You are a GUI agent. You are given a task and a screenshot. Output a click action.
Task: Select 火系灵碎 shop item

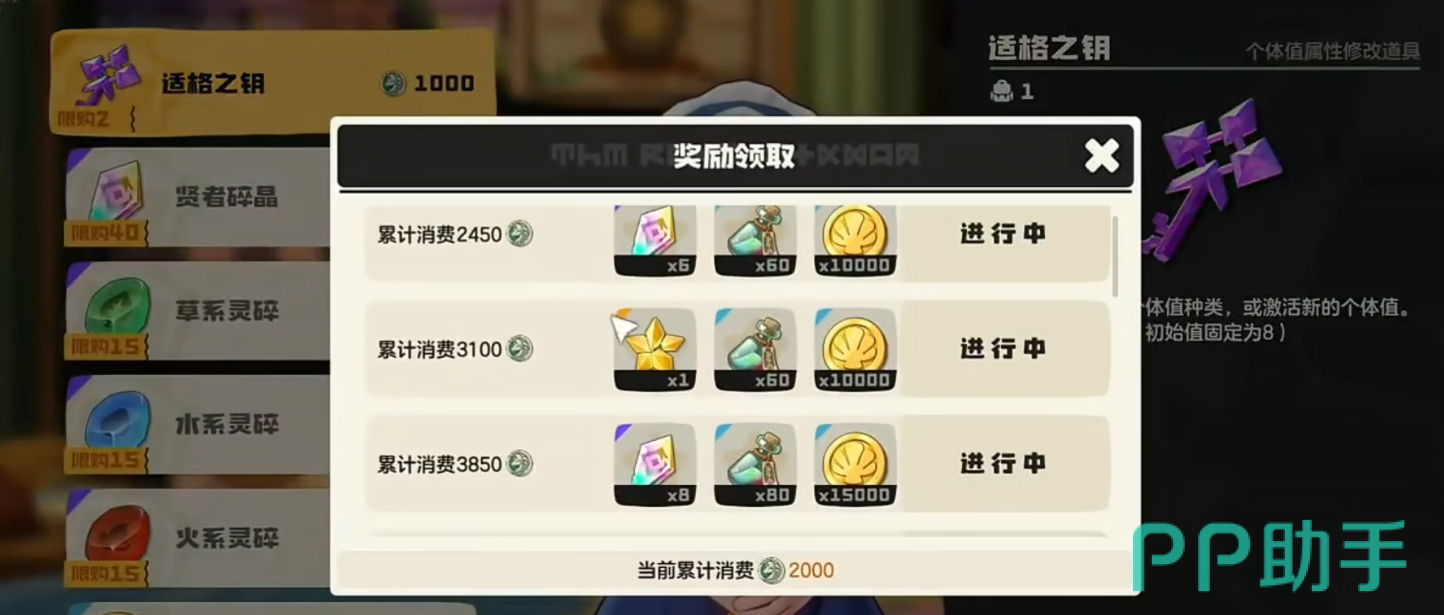(200, 538)
